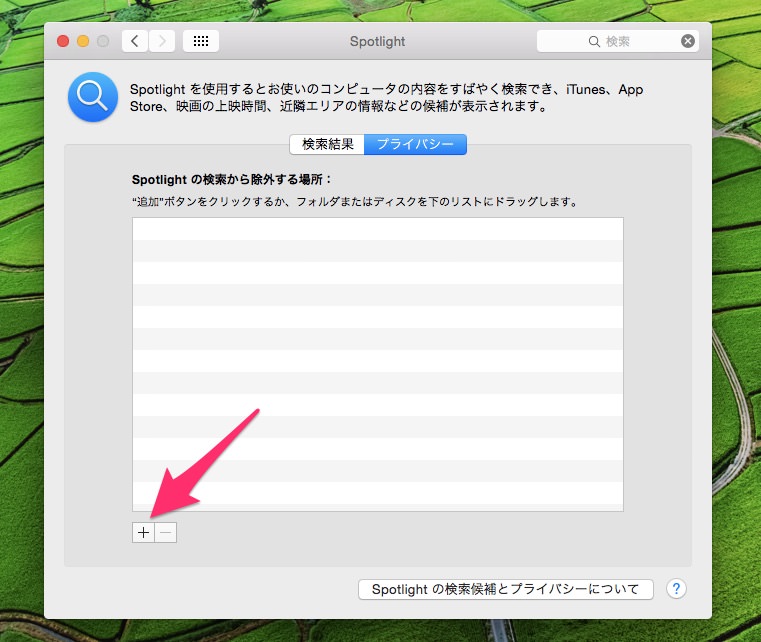This screenshot has width=761, height=642.
Task: Open help with the question mark button
Action: [x=676, y=589]
